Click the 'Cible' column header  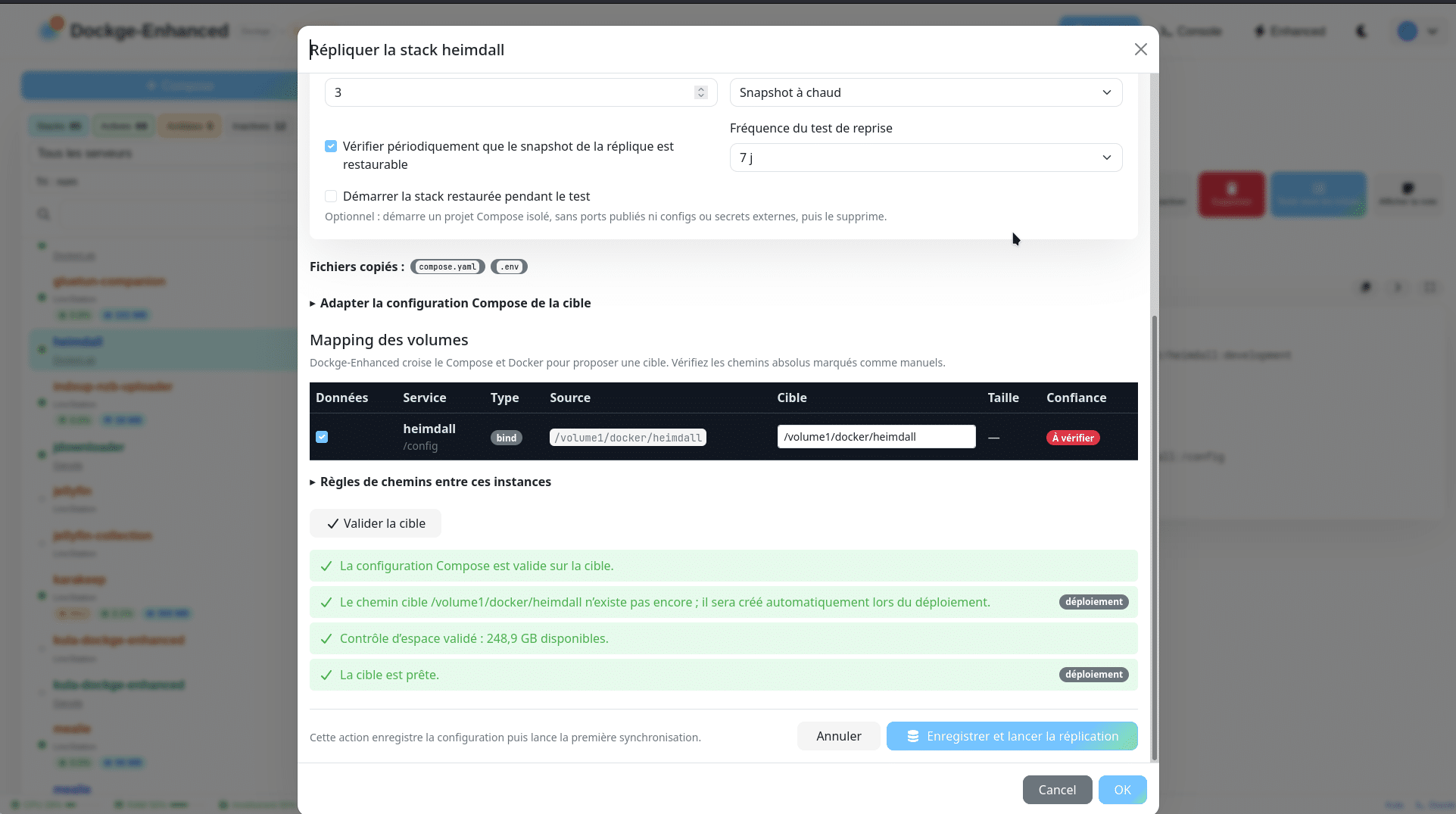(x=792, y=398)
